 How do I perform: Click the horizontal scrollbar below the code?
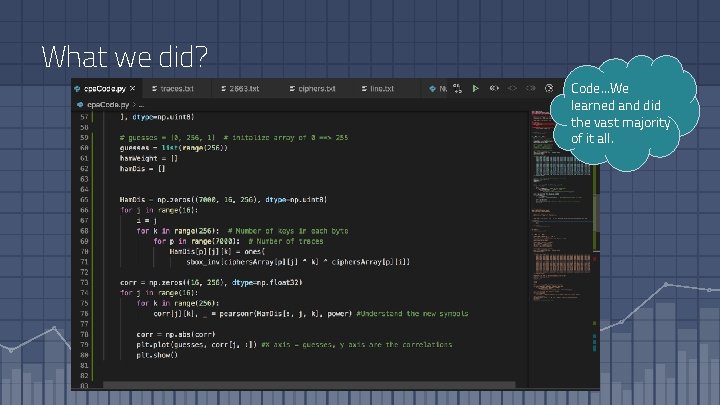309,384
